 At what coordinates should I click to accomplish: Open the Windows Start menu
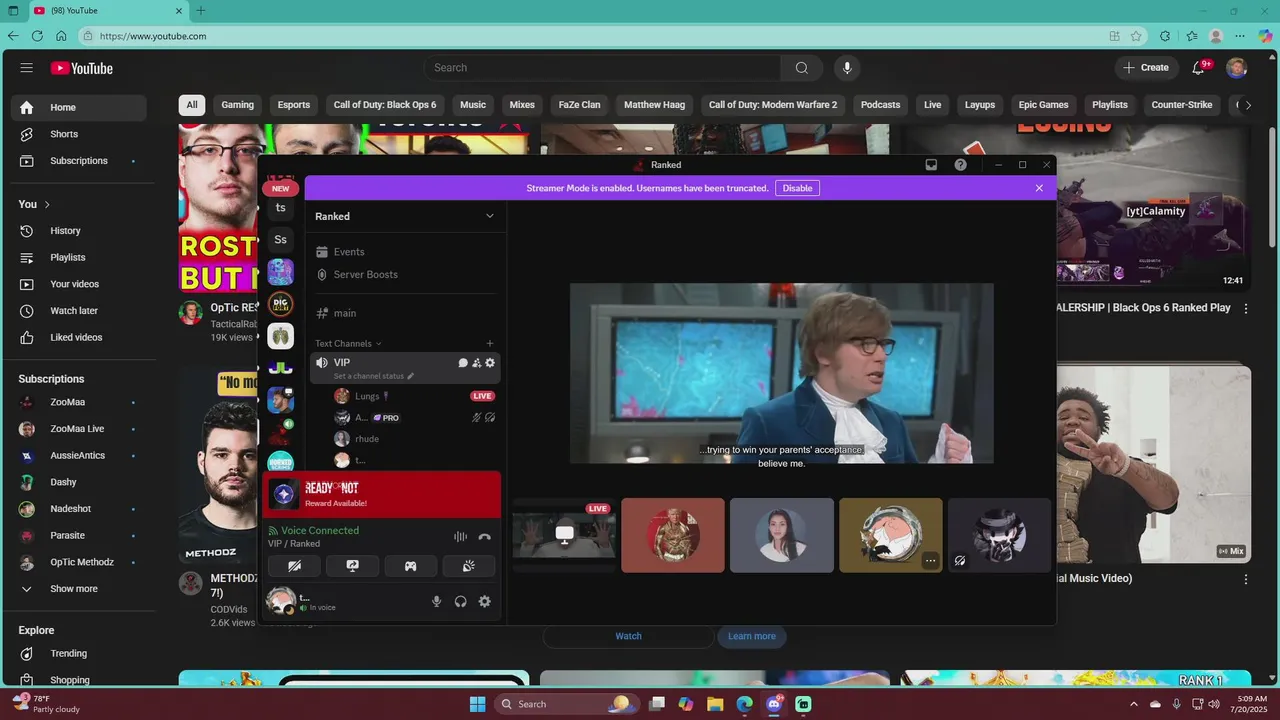(x=477, y=704)
